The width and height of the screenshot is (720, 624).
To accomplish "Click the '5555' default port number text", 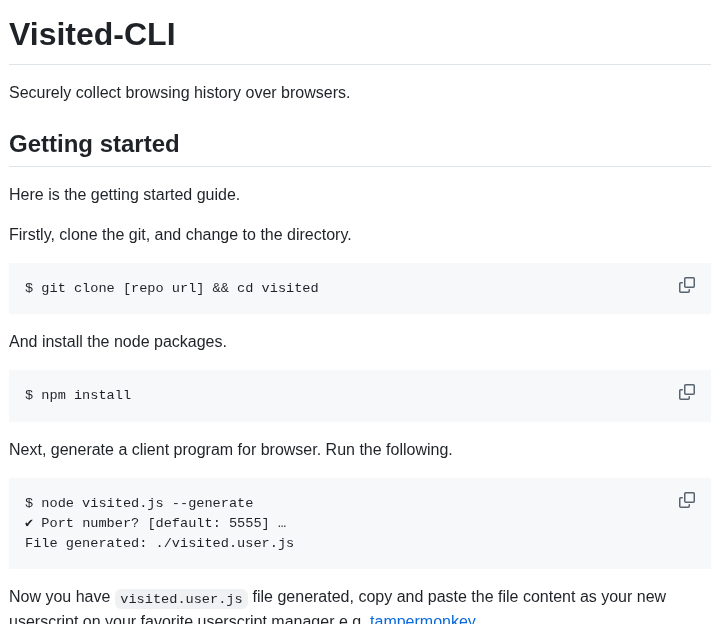I will pyautogui.click(x=245, y=523).
